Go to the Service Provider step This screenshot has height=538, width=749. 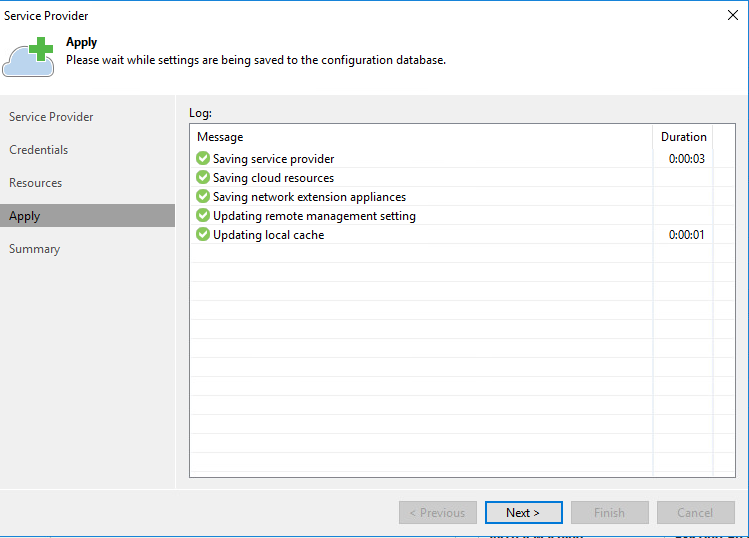pos(51,117)
